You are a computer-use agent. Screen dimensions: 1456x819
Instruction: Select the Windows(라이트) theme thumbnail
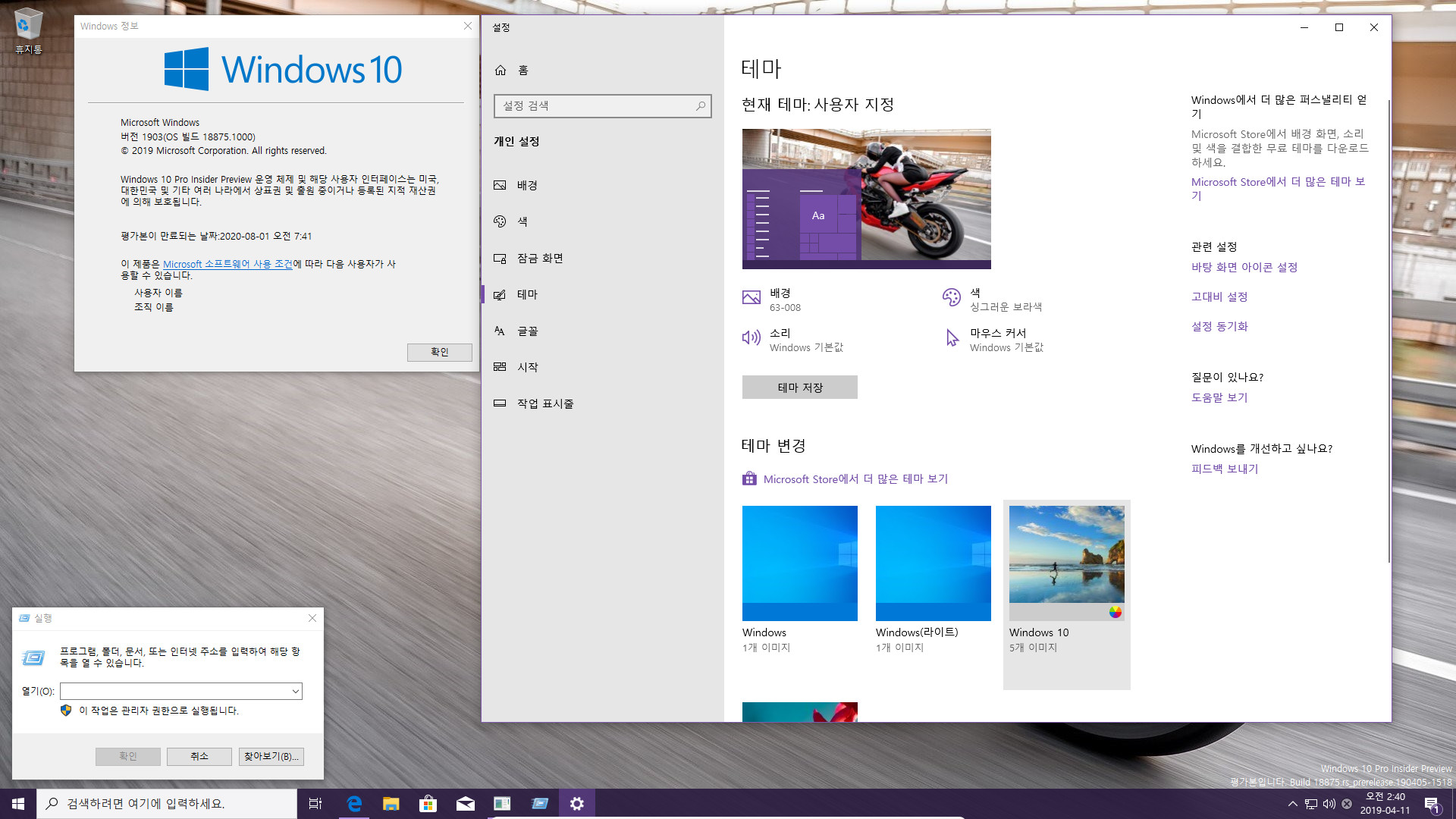pos(933,563)
